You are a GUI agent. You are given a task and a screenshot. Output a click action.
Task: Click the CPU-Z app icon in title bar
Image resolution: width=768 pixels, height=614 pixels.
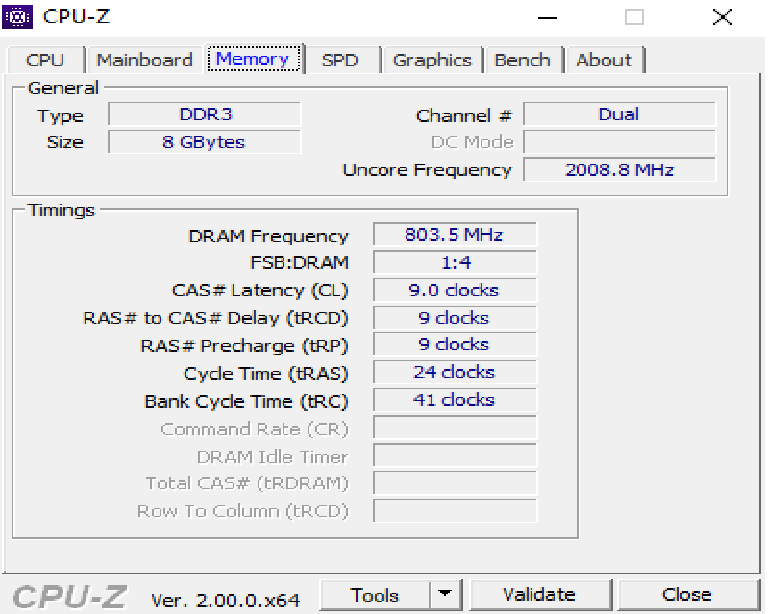(17, 17)
